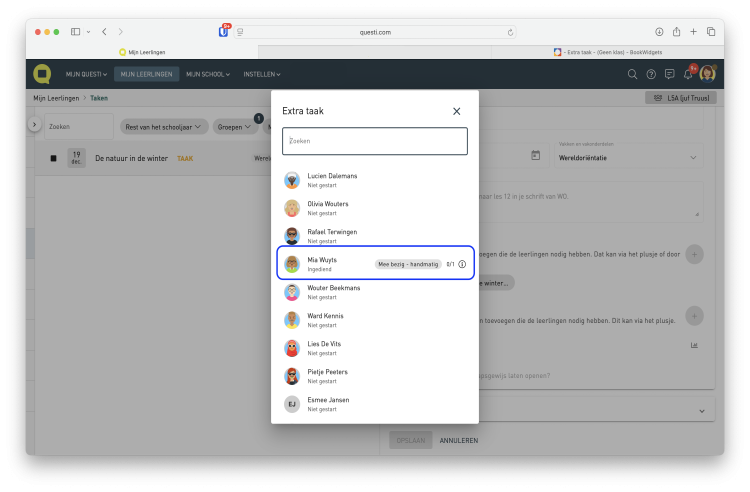750x492 pixels.
Task: Click Lucien Dalemans avatar
Action: pyautogui.click(x=292, y=180)
